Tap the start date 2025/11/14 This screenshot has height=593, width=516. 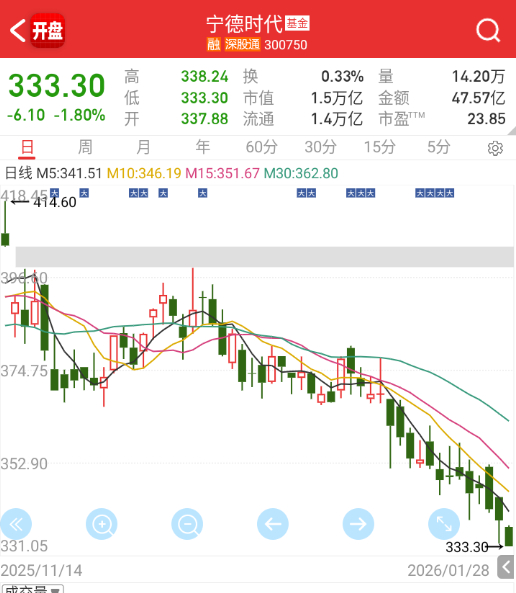pos(41,570)
